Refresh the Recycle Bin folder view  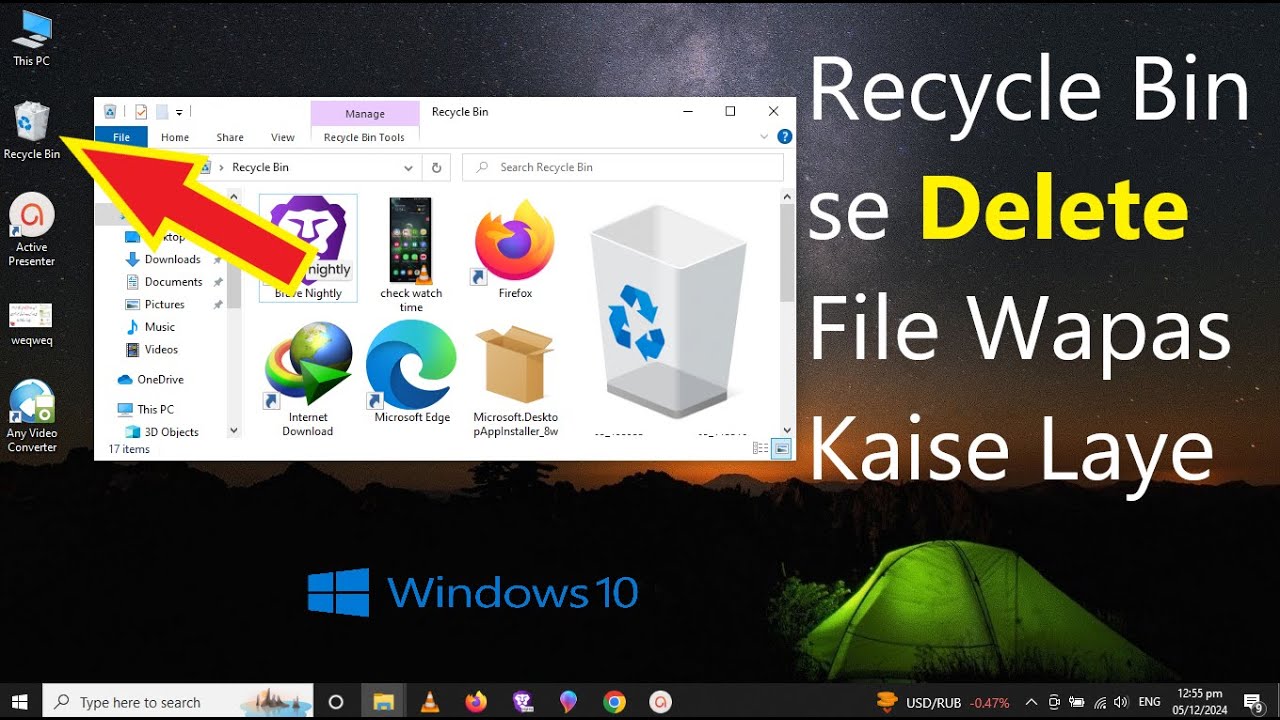point(436,167)
